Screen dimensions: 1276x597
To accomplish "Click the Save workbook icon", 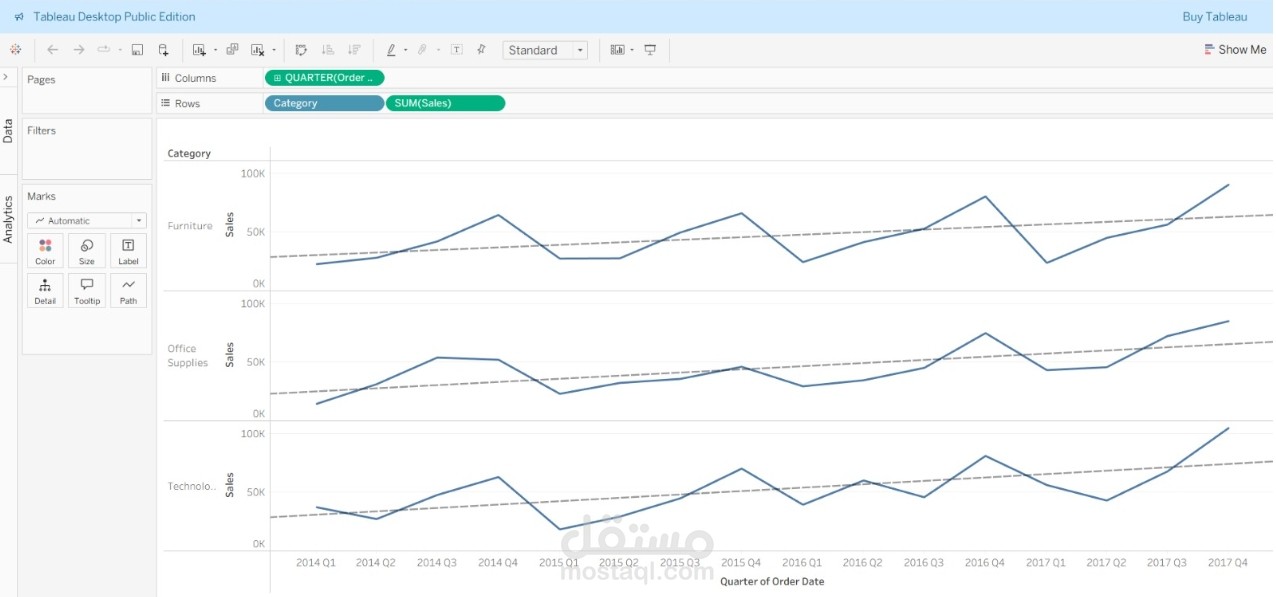I will click(137, 49).
